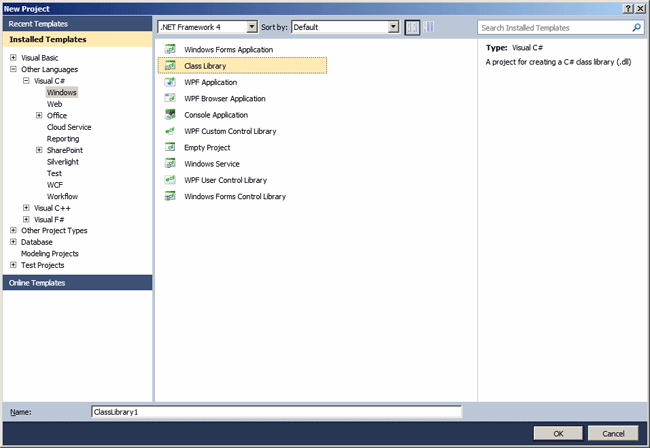Image resolution: width=650 pixels, height=448 pixels.
Task: Select the Windows Service template name
Action: pos(212,164)
